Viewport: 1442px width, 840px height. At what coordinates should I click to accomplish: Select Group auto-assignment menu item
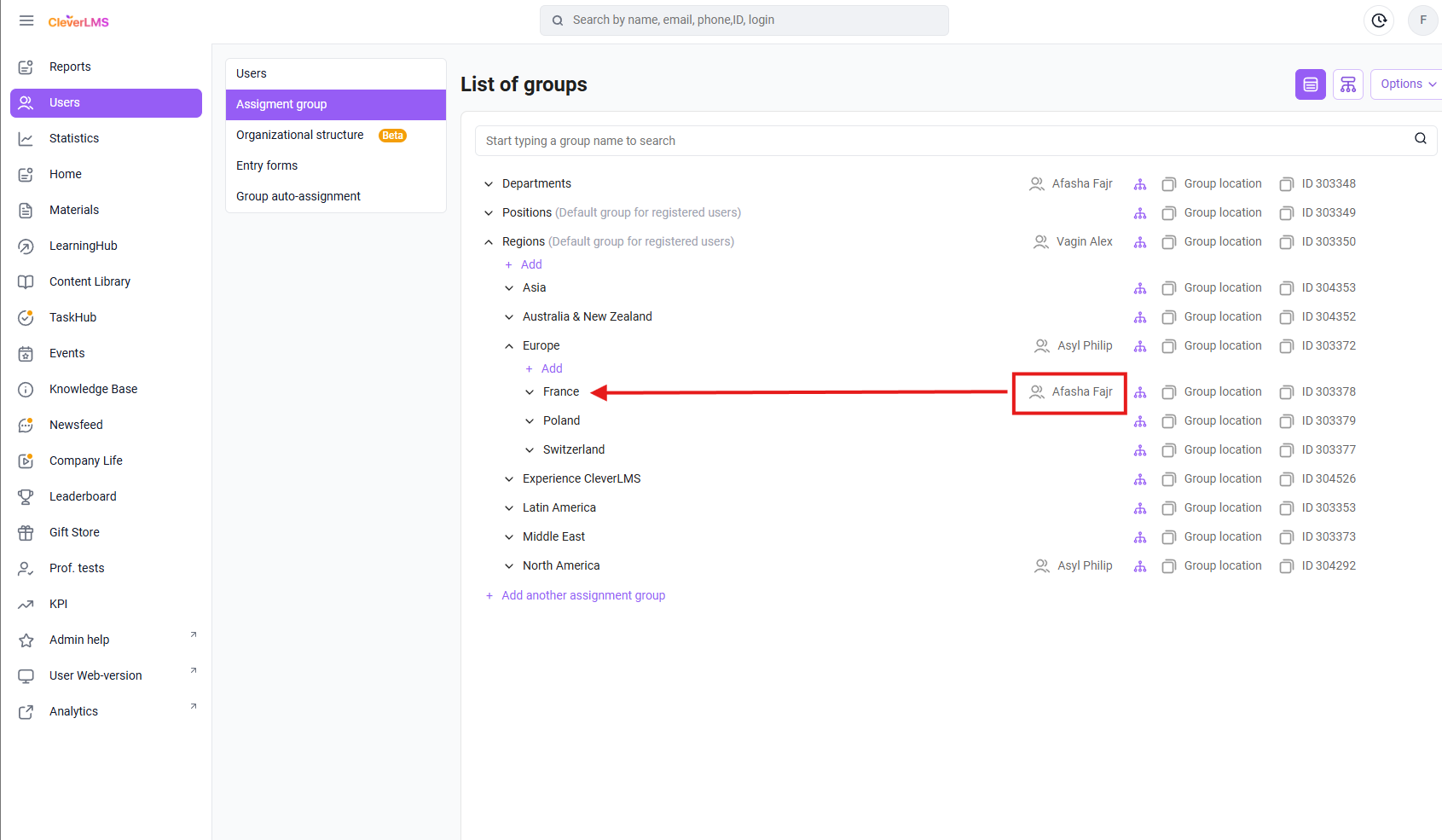(298, 196)
